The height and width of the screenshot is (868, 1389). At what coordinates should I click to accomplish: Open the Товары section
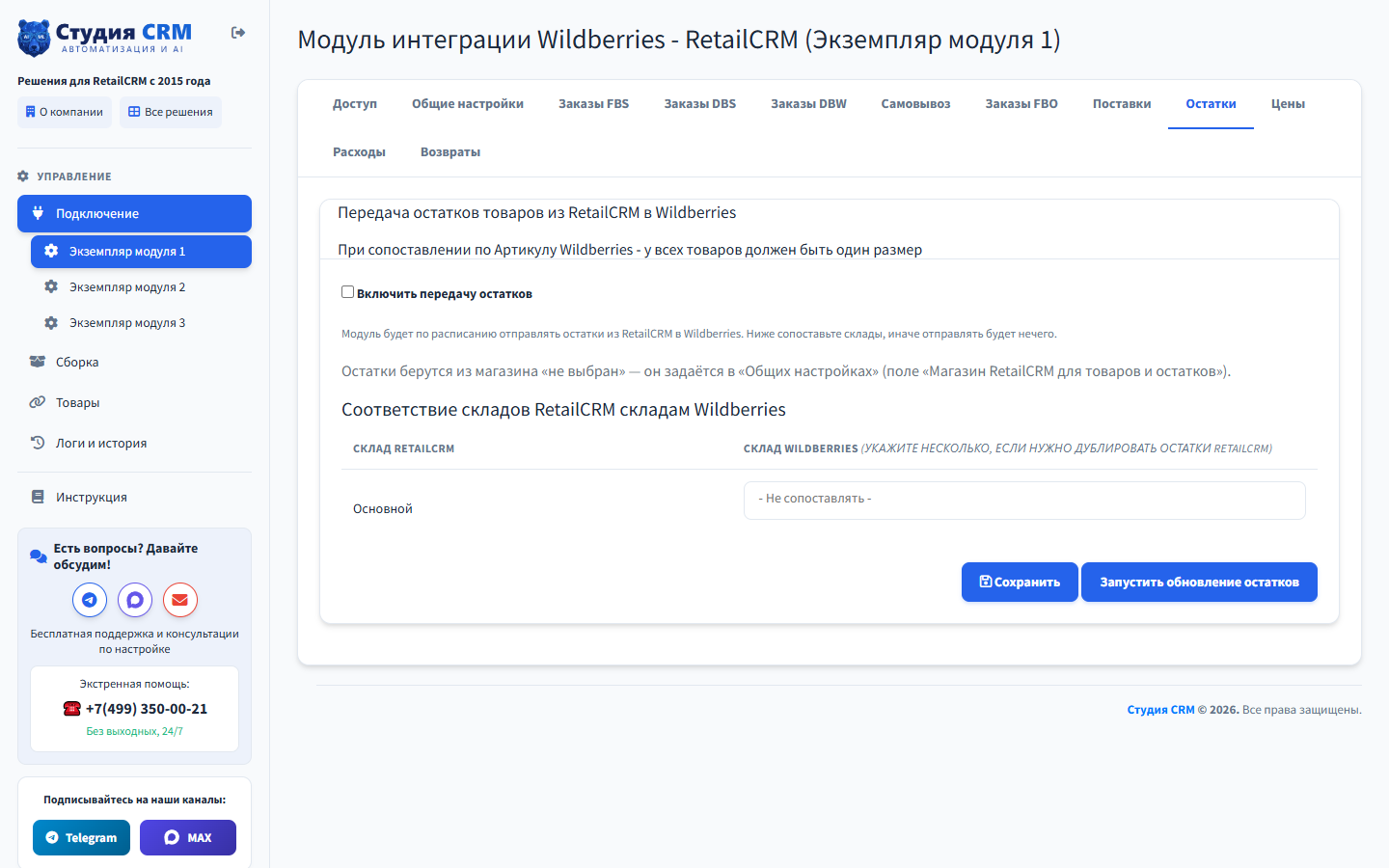[134, 403]
